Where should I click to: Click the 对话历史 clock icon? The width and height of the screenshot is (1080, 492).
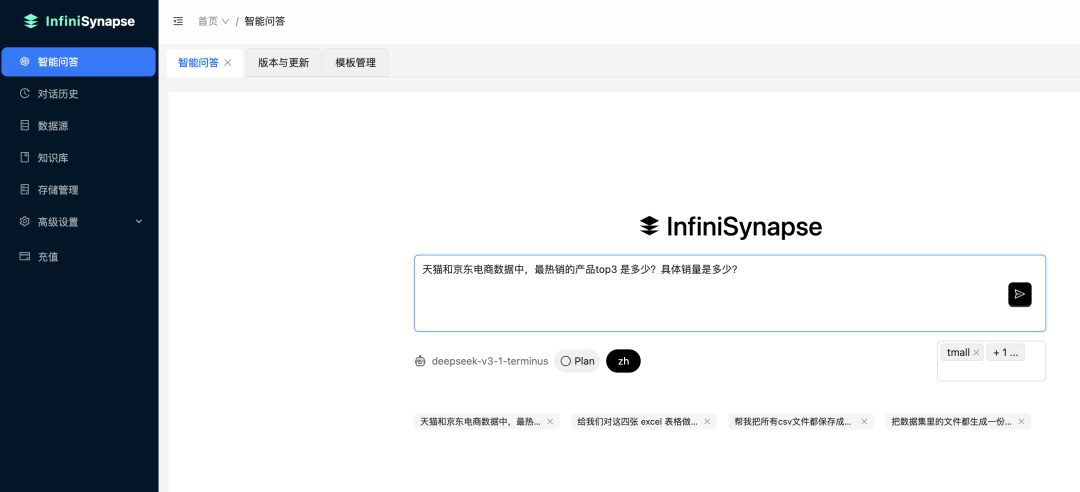25,94
